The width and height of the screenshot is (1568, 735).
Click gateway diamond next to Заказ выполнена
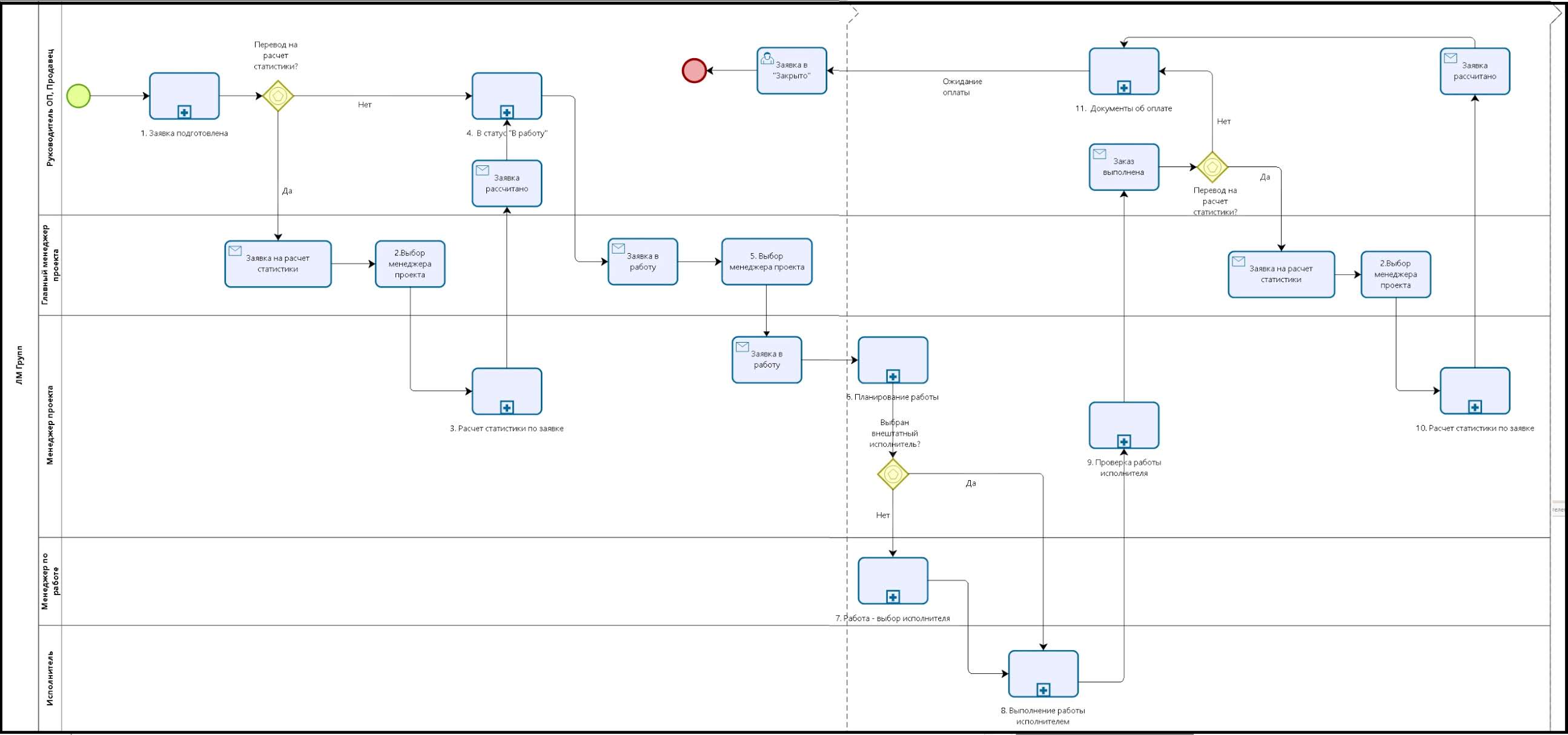click(x=1212, y=166)
